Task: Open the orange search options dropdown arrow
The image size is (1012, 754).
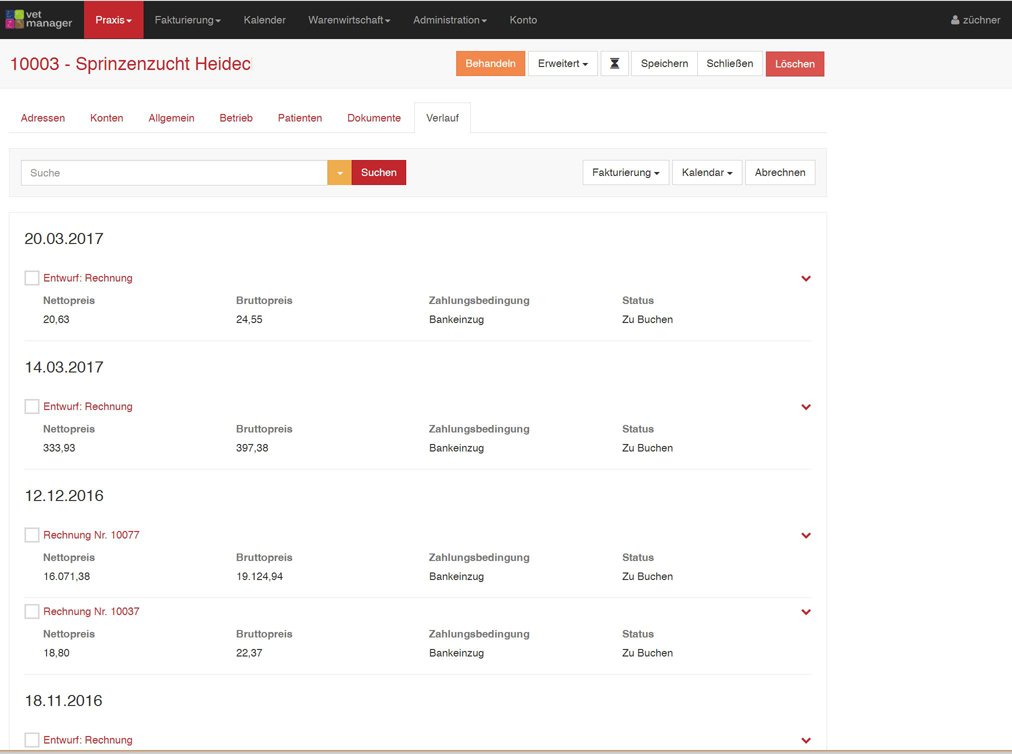Action: [x=339, y=173]
